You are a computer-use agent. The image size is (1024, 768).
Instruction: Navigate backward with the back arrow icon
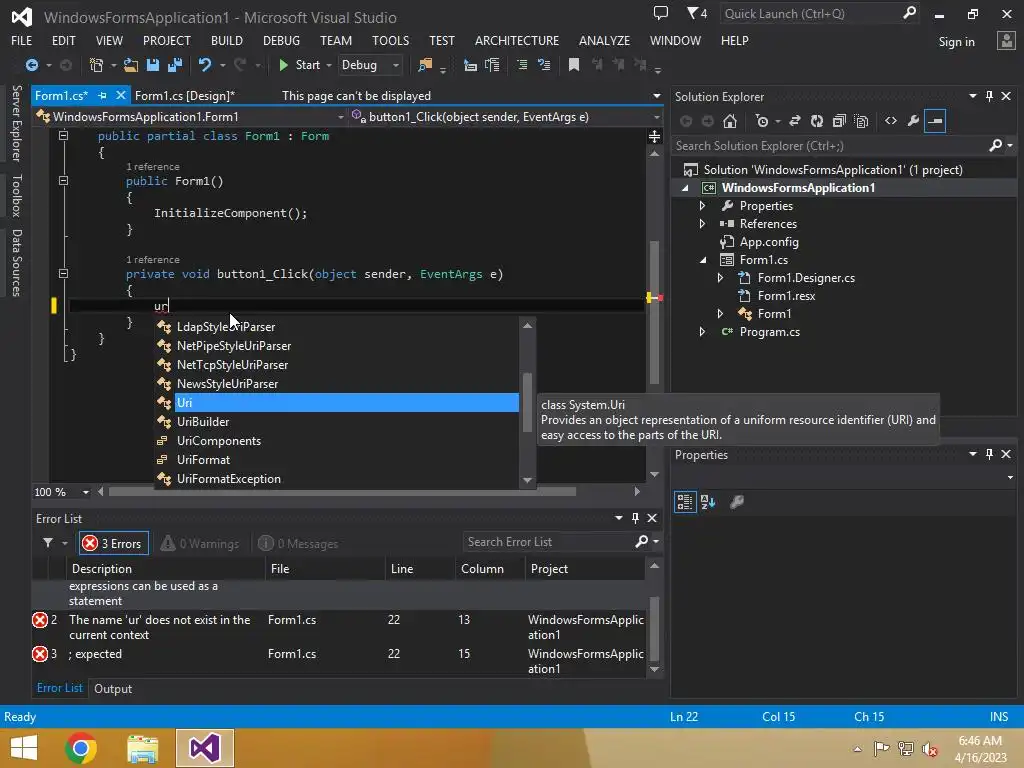[31, 65]
